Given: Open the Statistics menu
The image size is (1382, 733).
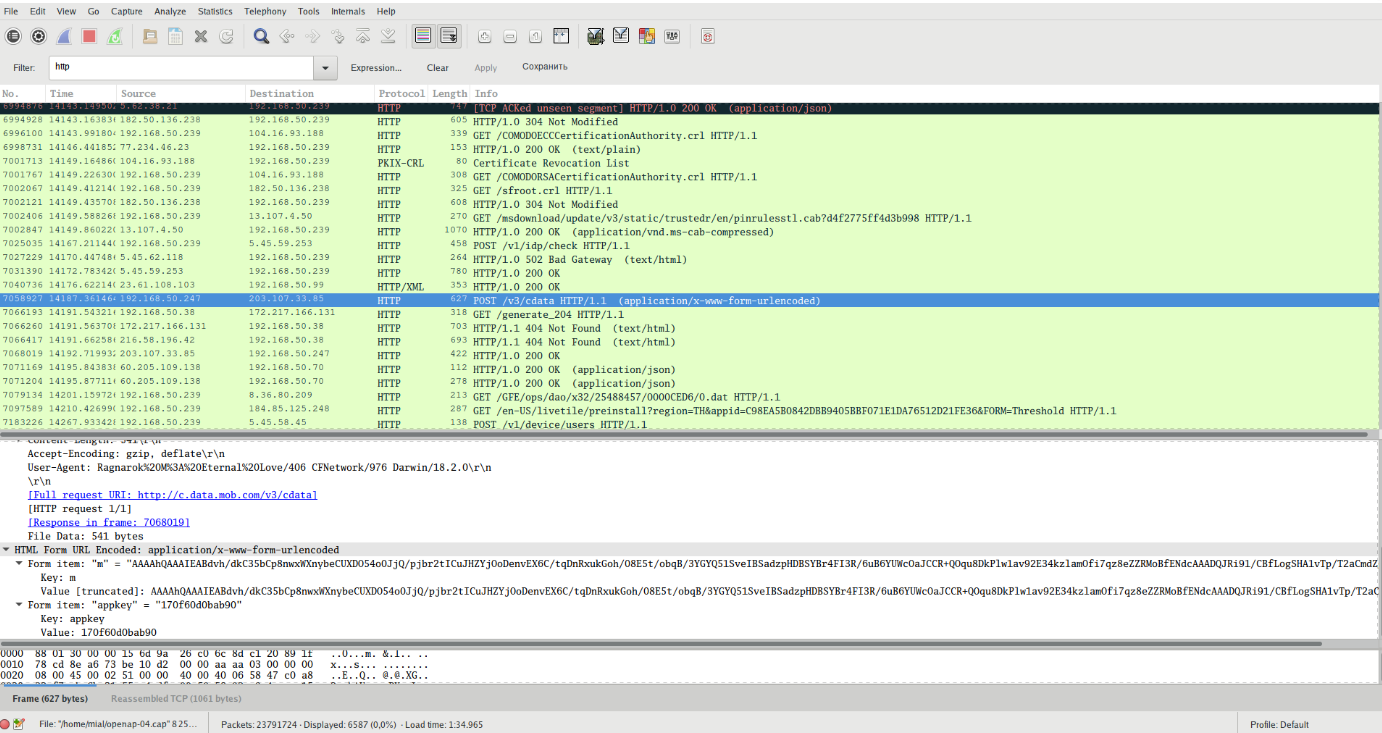Looking at the screenshot, I should click(215, 11).
